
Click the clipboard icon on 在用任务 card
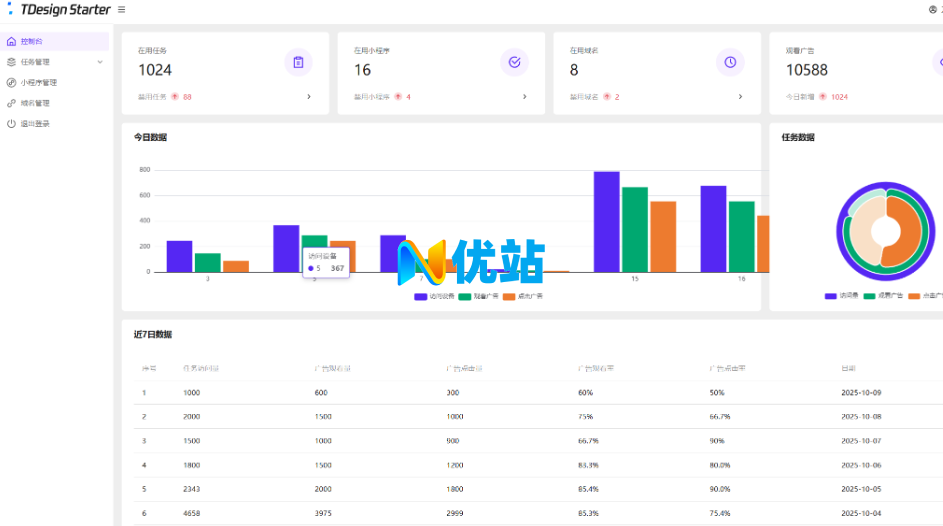coord(298,62)
